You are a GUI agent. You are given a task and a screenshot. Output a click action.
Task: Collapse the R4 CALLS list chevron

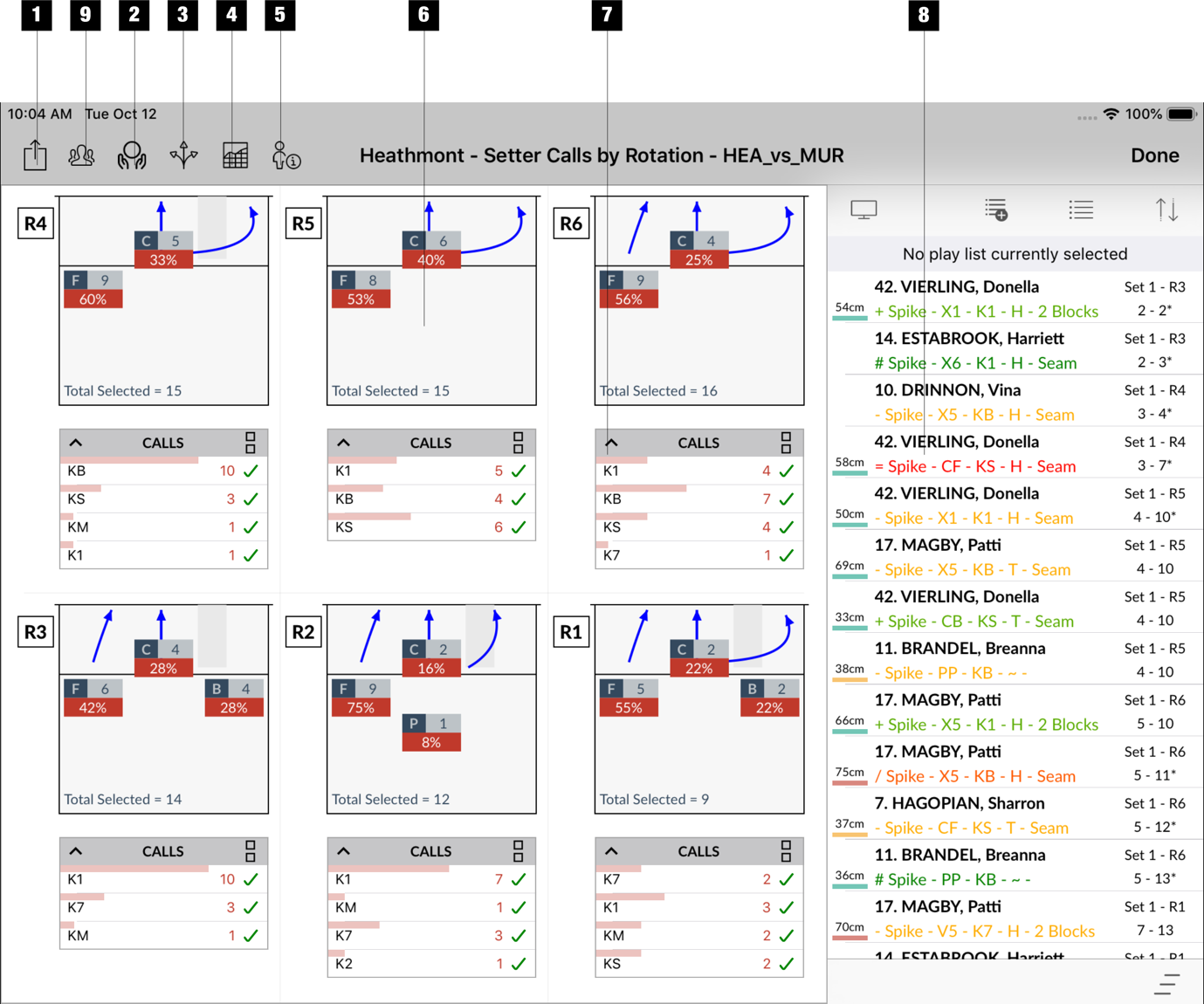tap(76, 443)
